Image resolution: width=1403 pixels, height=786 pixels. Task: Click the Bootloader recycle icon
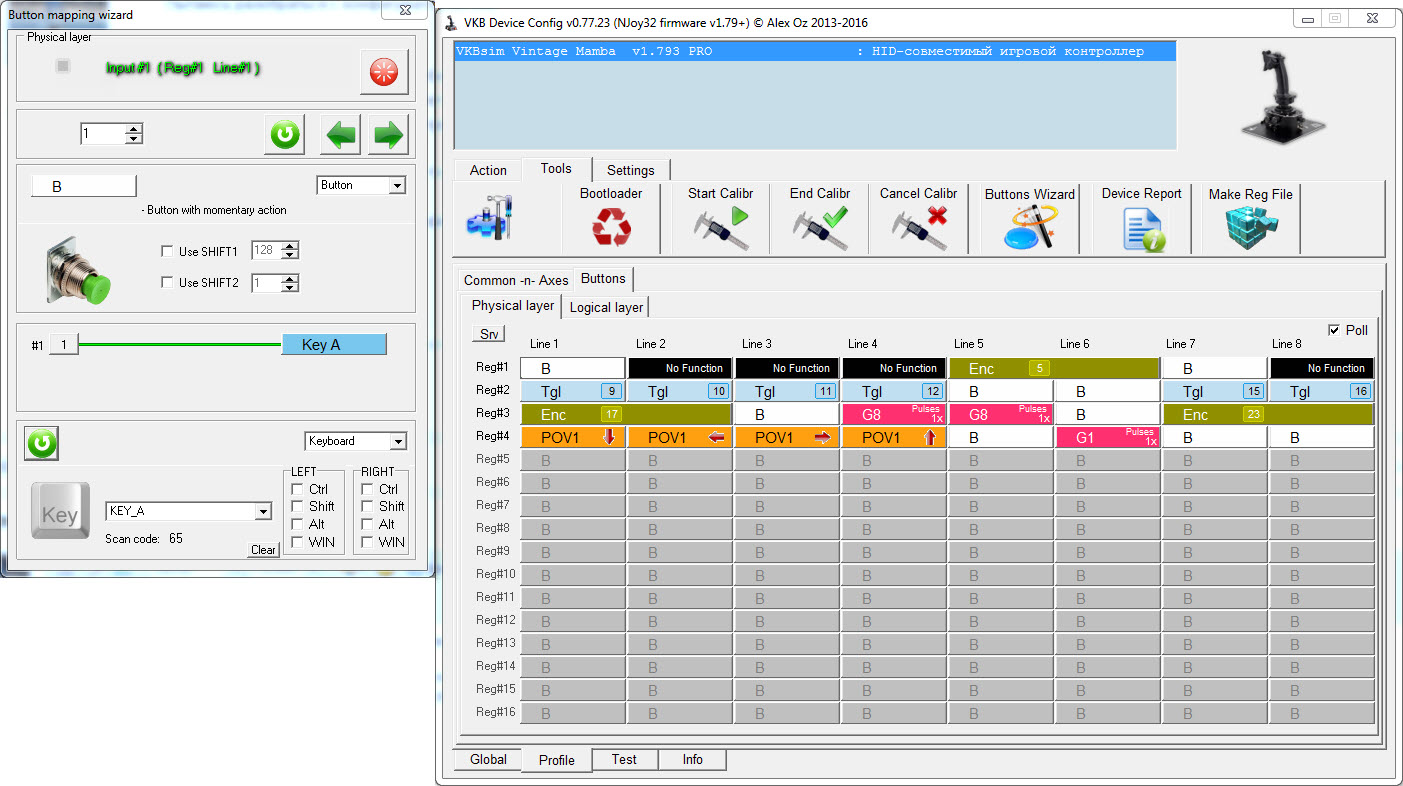[611, 227]
